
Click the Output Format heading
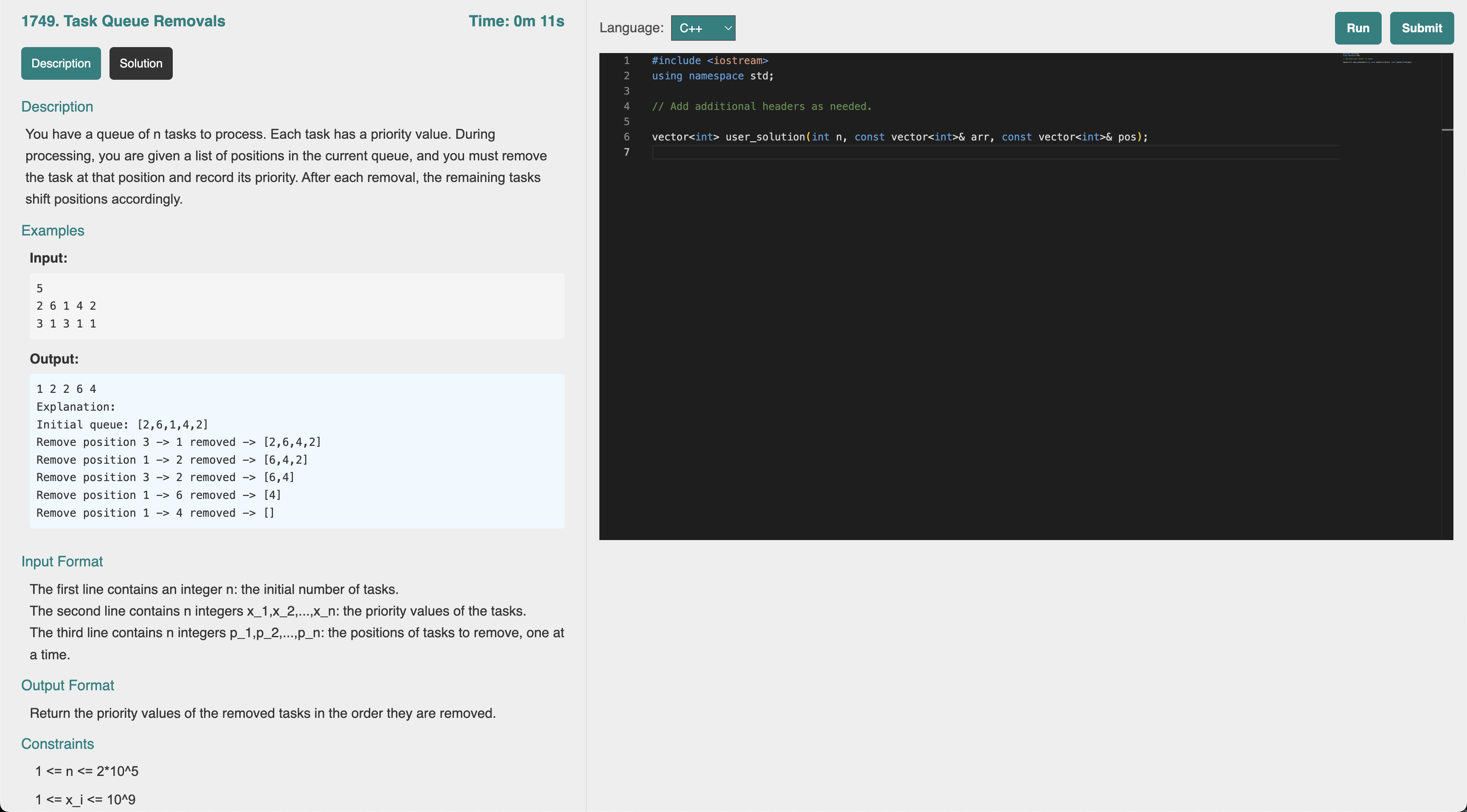[x=67, y=685]
